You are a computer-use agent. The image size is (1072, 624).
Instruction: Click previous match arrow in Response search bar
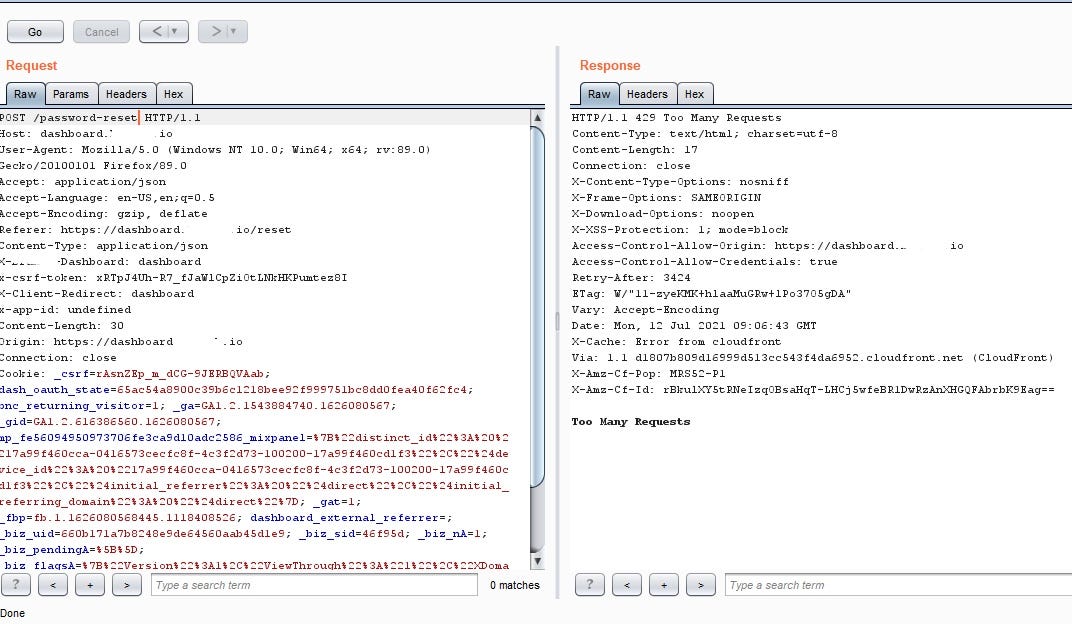click(629, 584)
